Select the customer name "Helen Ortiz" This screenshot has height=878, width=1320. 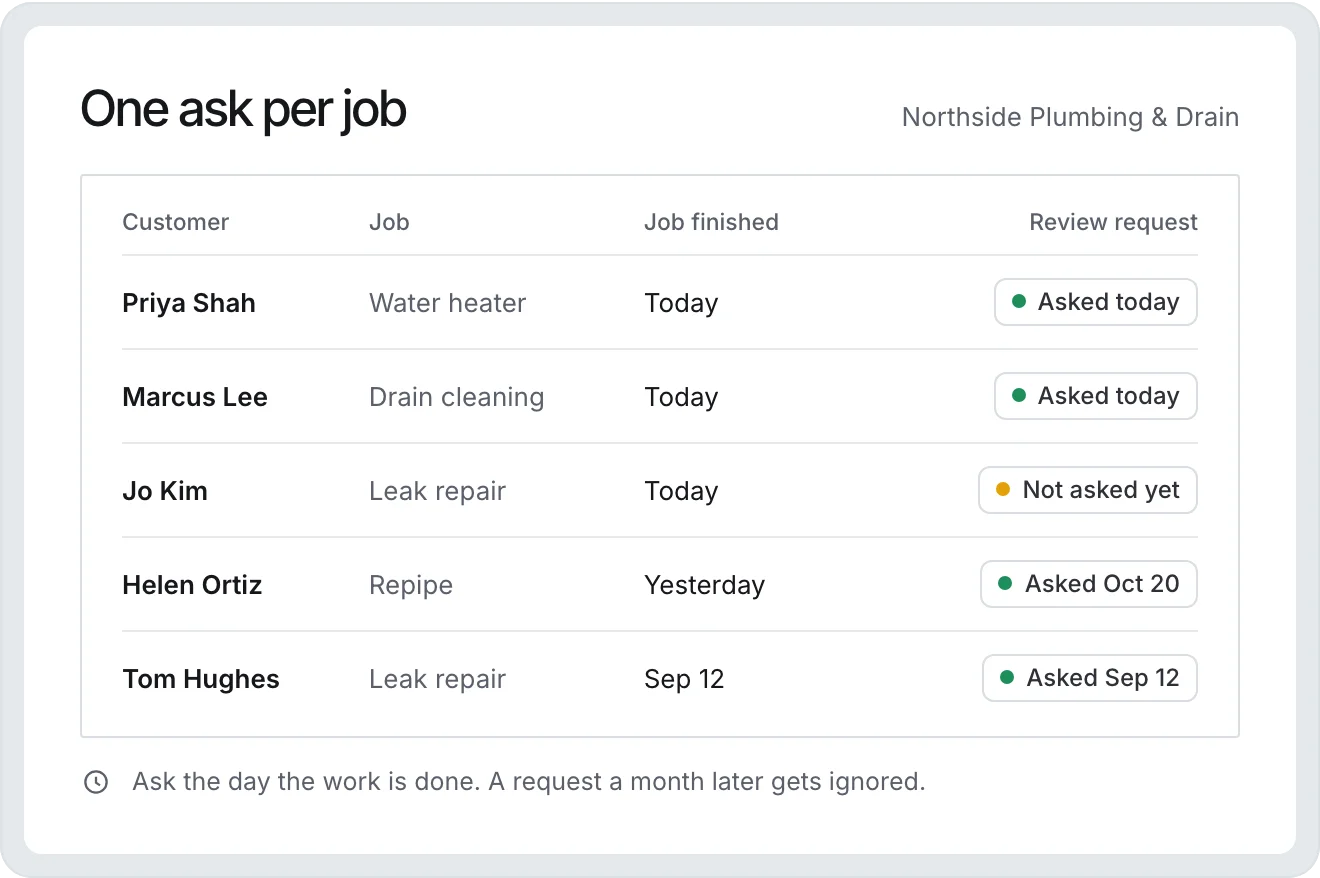point(192,585)
